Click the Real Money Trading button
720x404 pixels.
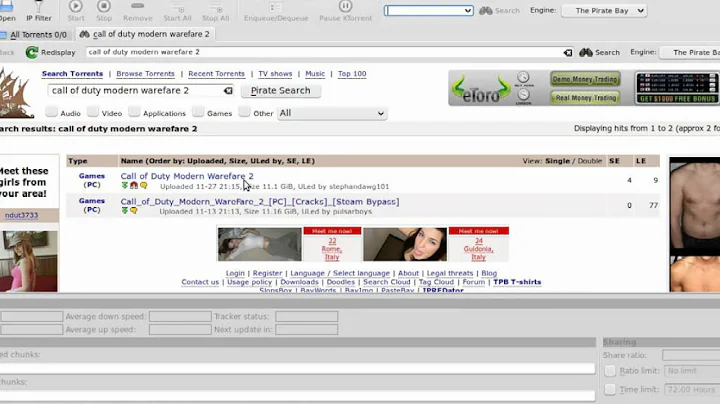(x=585, y=98)
